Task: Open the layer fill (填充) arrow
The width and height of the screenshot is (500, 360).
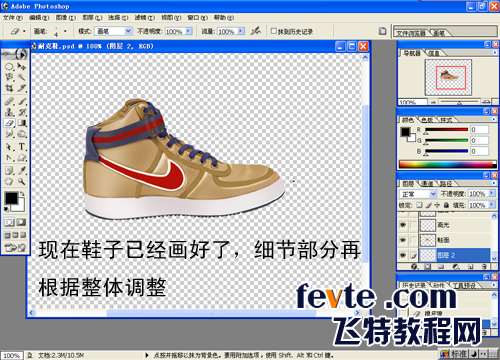Action: tap(492, 205)
